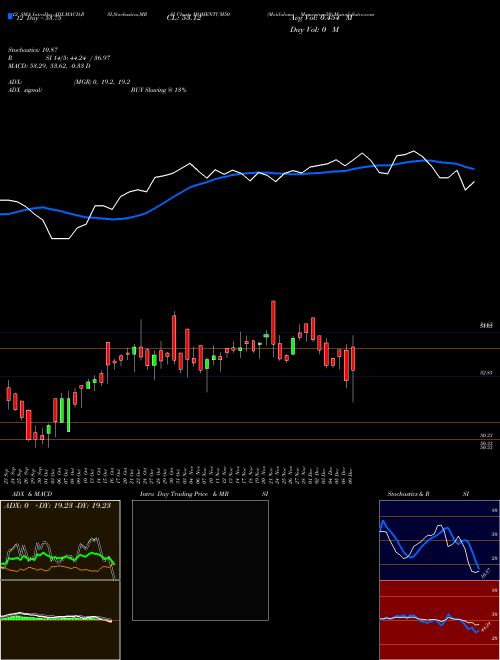Open the MACD histogram panel
This screenshot has height=660, width=500.
60,620
